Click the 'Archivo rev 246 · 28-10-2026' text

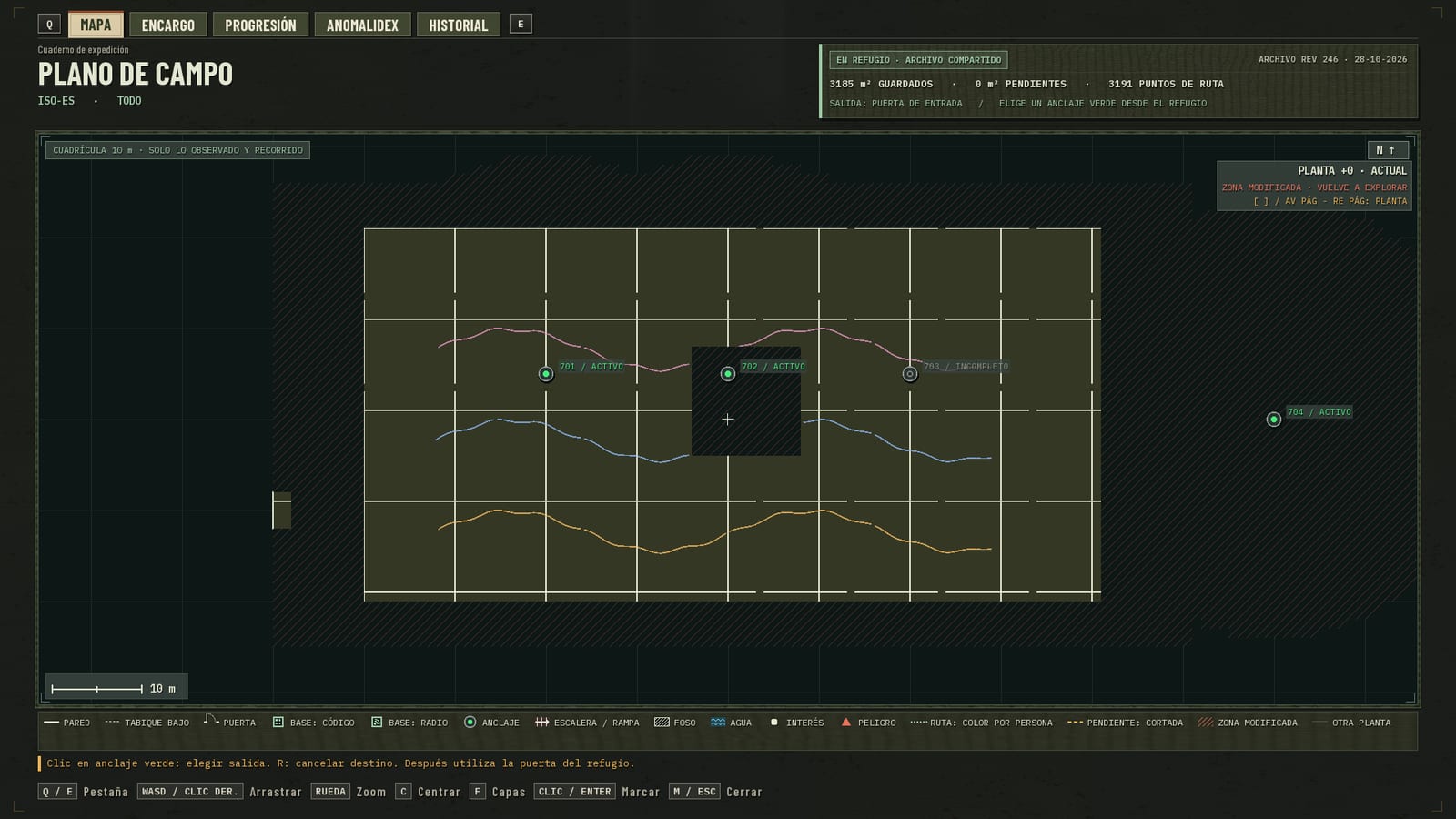[x=1332, y=59]
